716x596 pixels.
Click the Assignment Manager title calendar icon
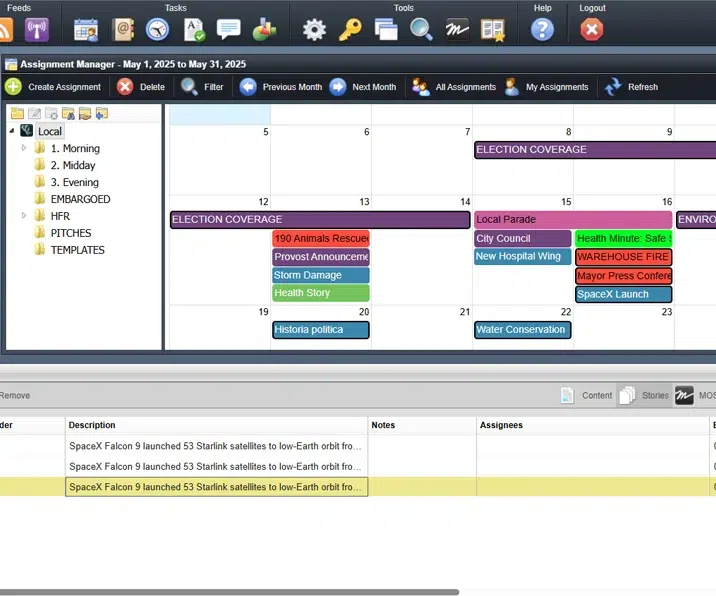click(11, 64)
